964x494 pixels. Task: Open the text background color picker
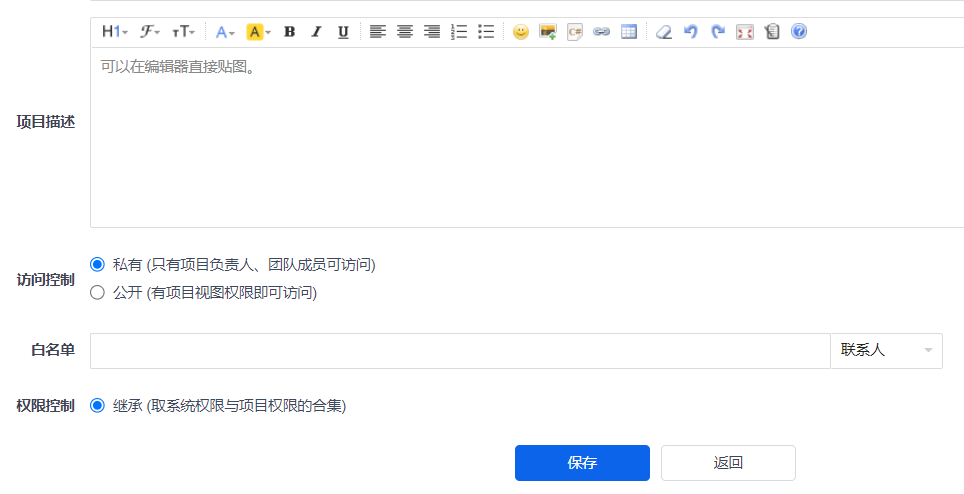(x=258, y=32)
